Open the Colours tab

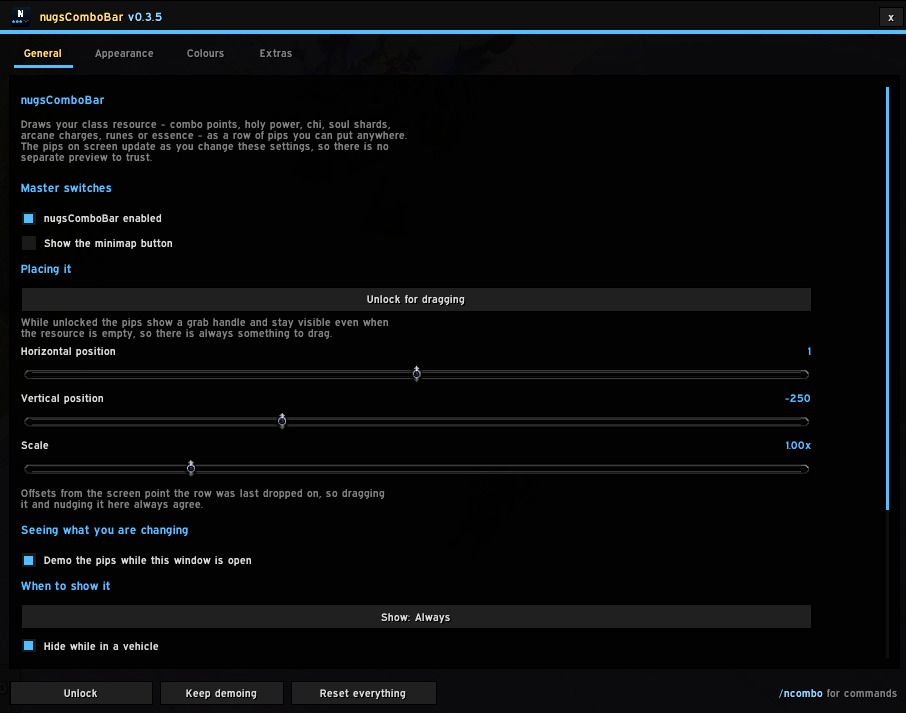coord(205,53)
